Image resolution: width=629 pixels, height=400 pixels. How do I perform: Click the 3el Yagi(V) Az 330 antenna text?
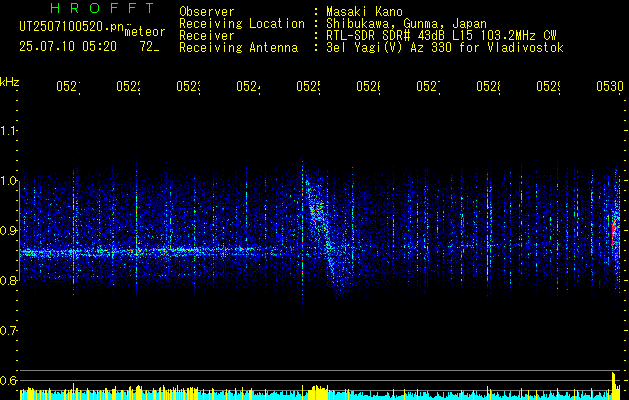click(x=445, y=48)
